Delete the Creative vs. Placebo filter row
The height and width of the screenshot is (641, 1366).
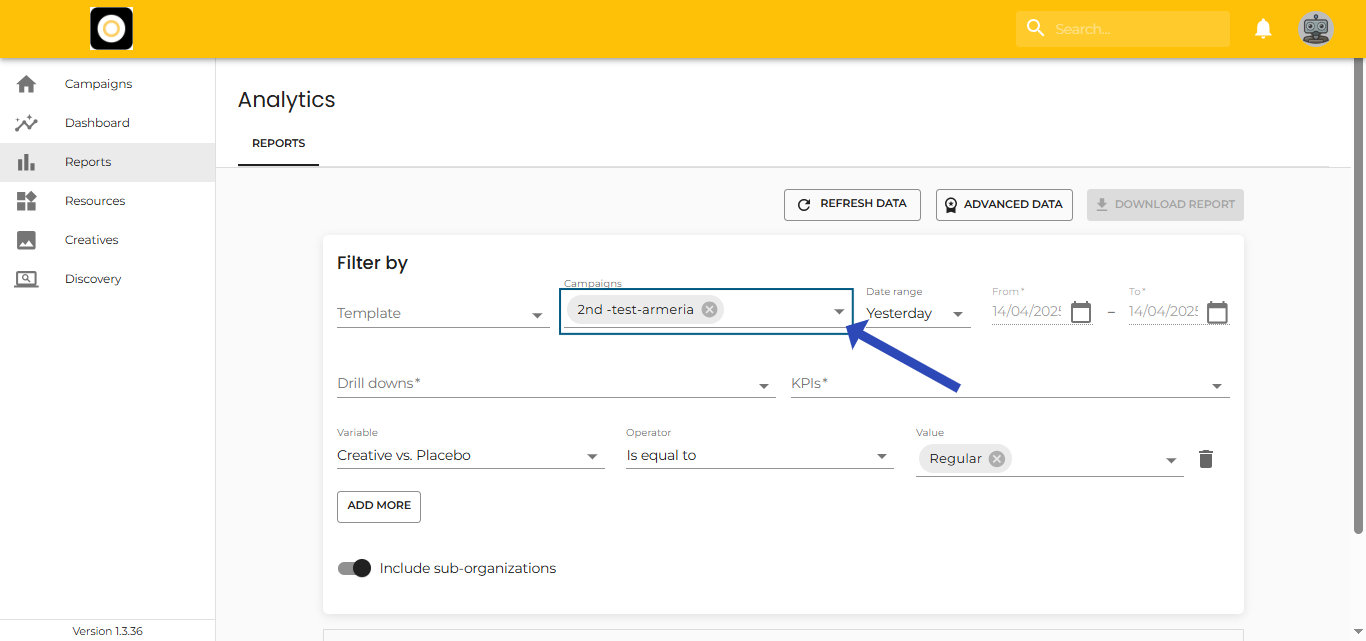coord(1206,459)
